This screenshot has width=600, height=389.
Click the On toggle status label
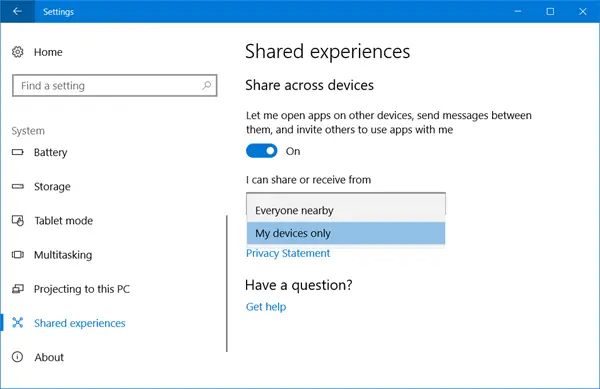coord(293,151)
